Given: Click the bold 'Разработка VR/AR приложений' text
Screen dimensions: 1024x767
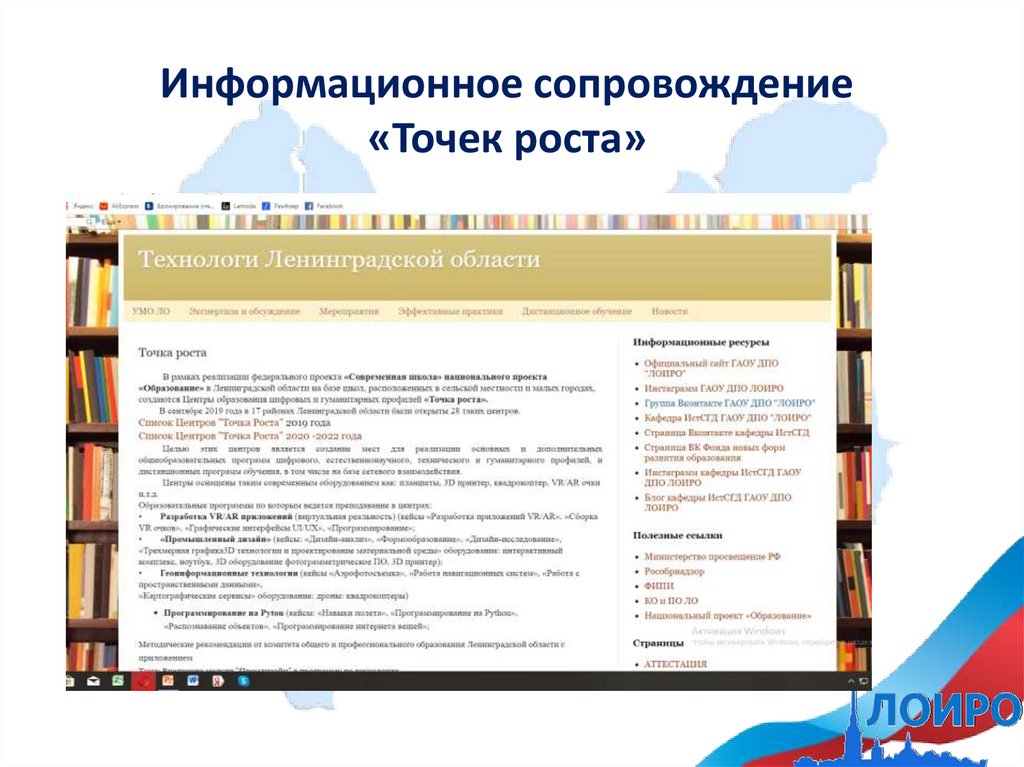Looking at the screenshot, I should (x=226, y=516).
